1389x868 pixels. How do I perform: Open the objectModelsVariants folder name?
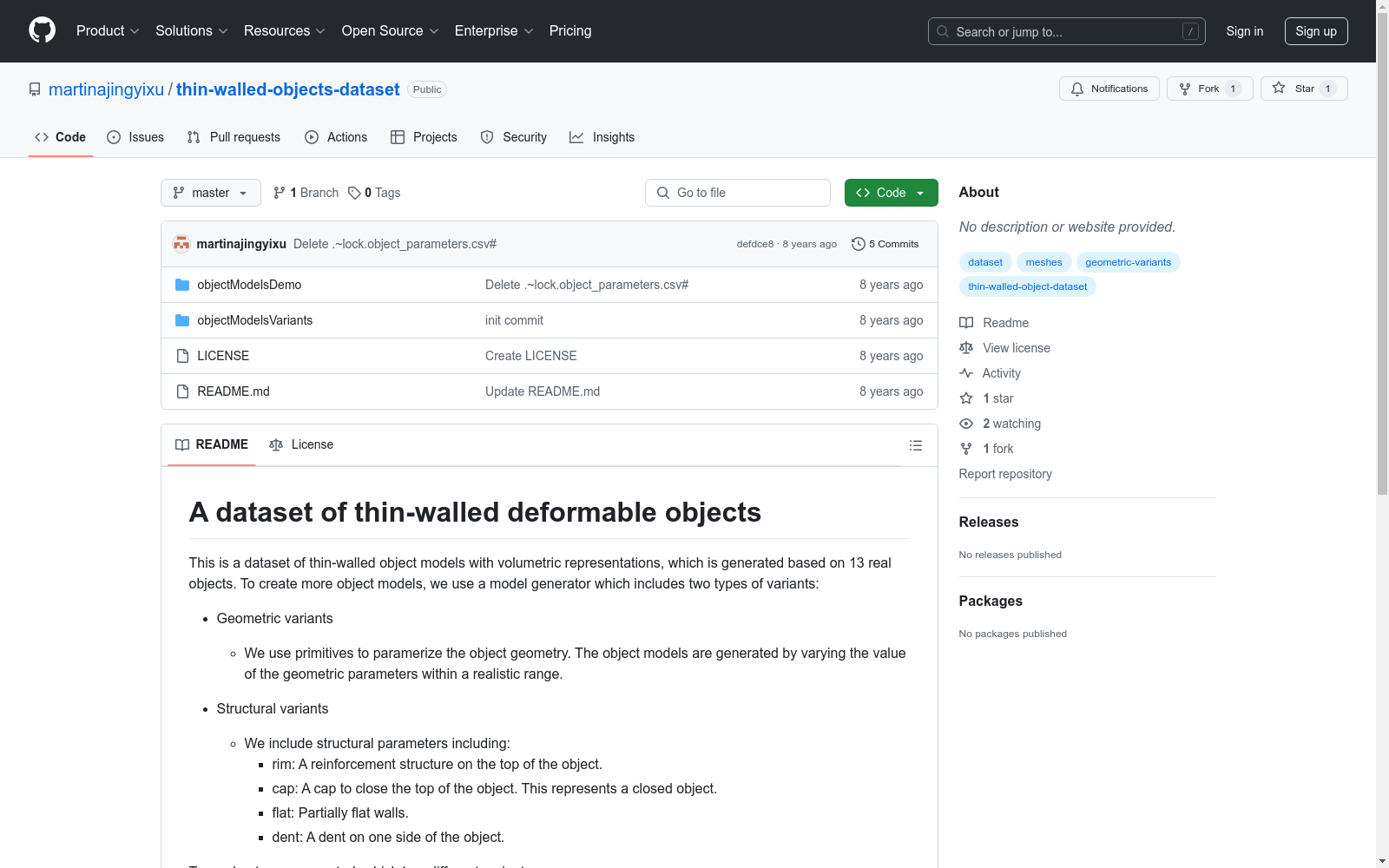(255, 320)
